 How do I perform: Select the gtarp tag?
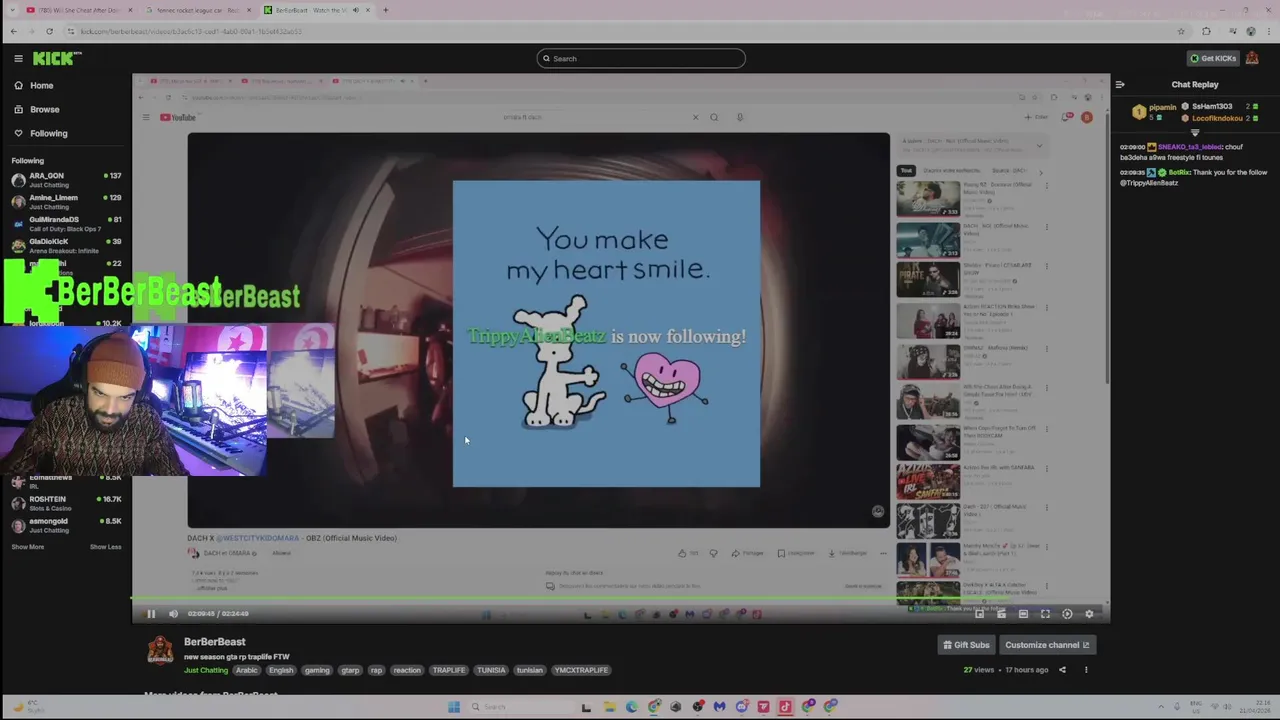point(350,670)
